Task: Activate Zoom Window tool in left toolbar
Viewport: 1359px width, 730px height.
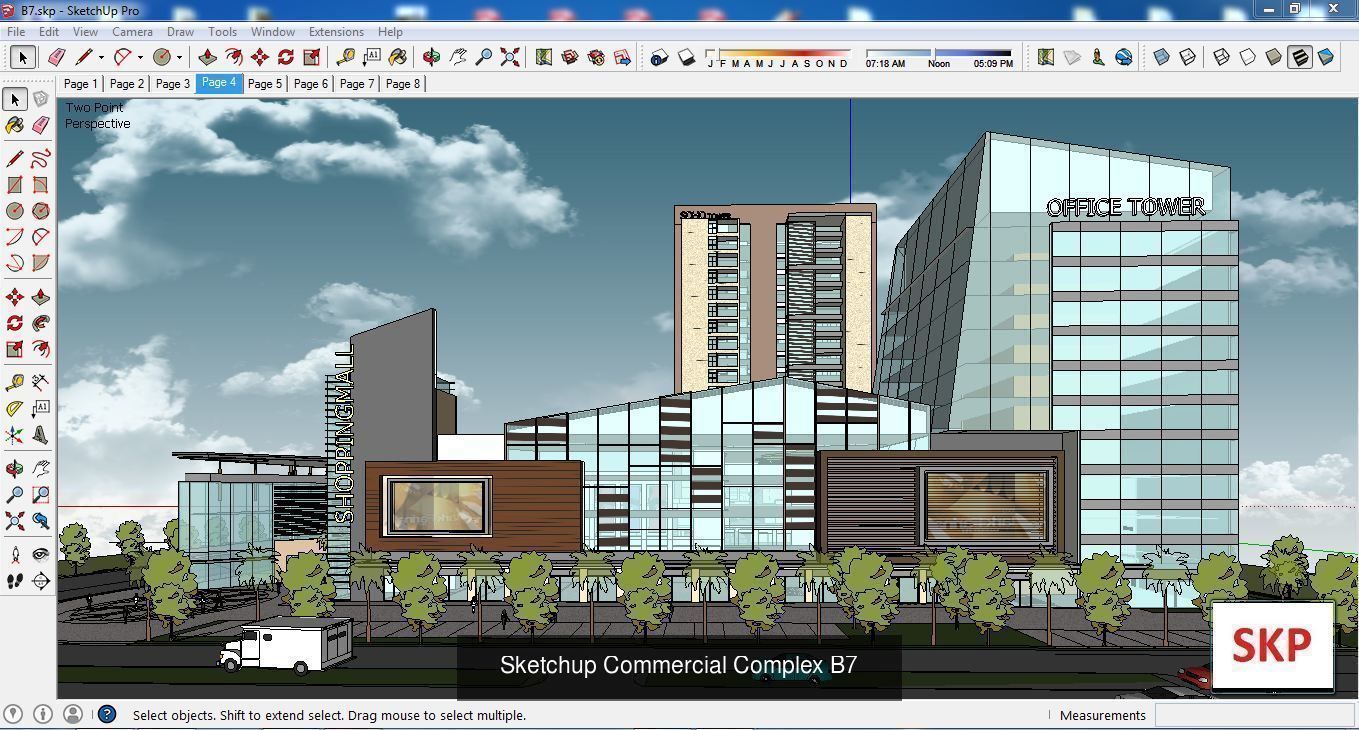Action: coord(41,495)
